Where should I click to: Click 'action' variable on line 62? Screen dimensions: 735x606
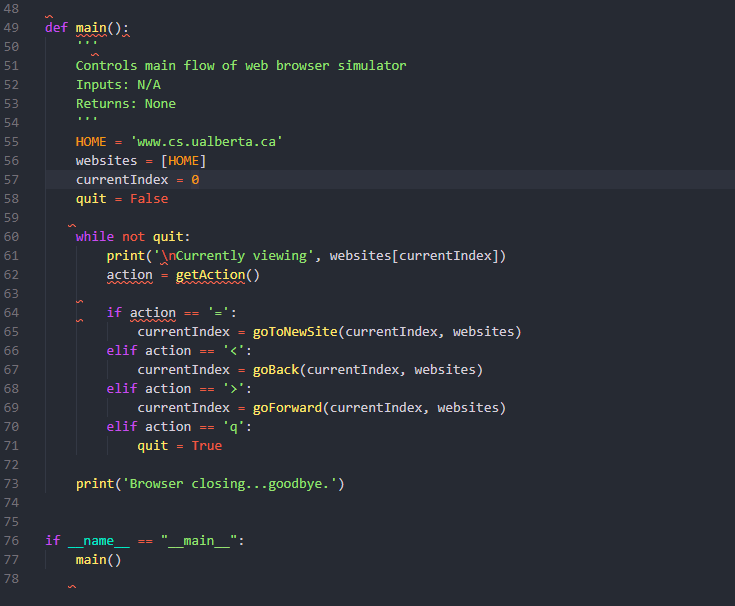pos(129,275)
